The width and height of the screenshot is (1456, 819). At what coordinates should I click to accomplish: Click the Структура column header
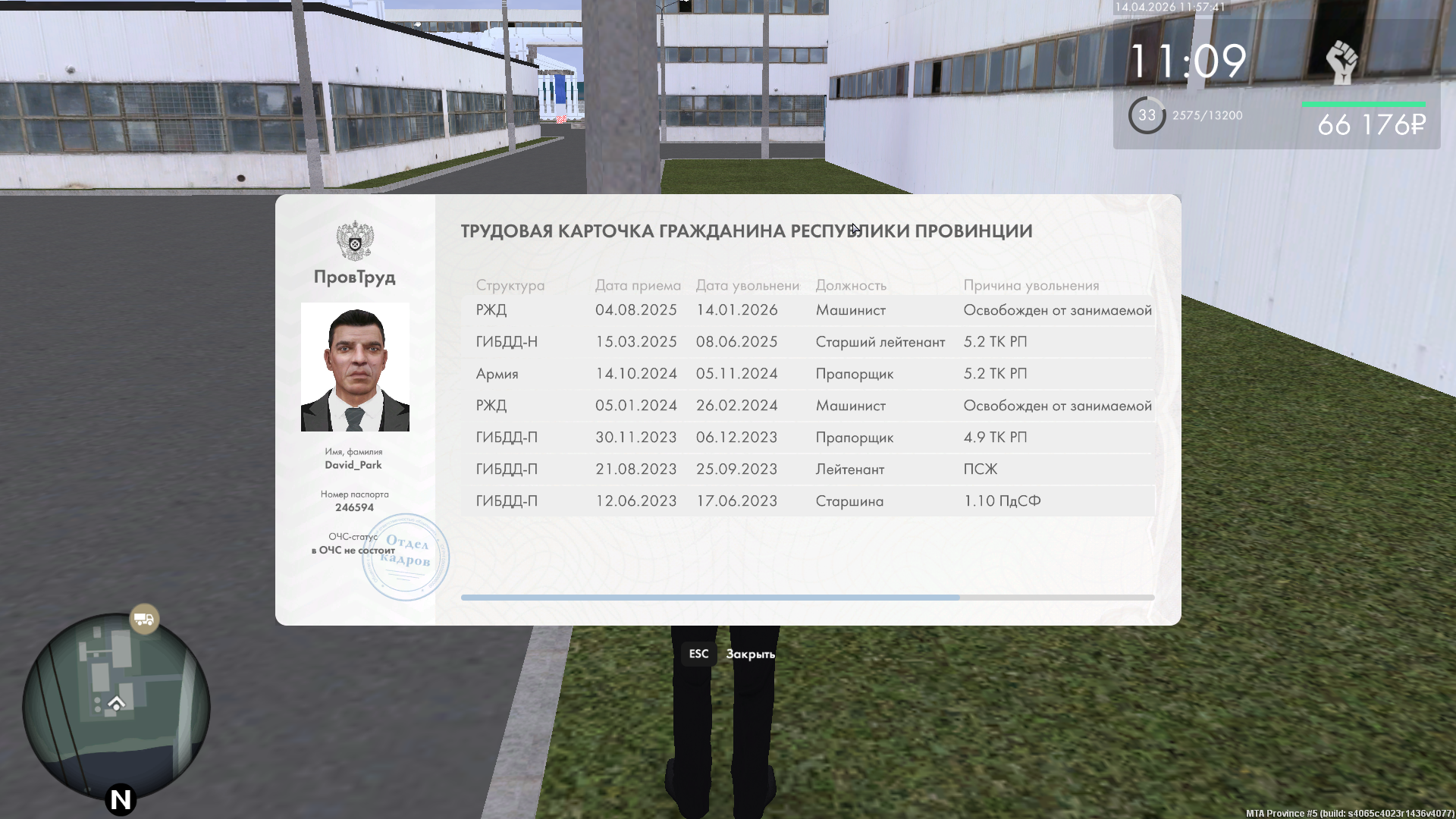click(510, 285)
